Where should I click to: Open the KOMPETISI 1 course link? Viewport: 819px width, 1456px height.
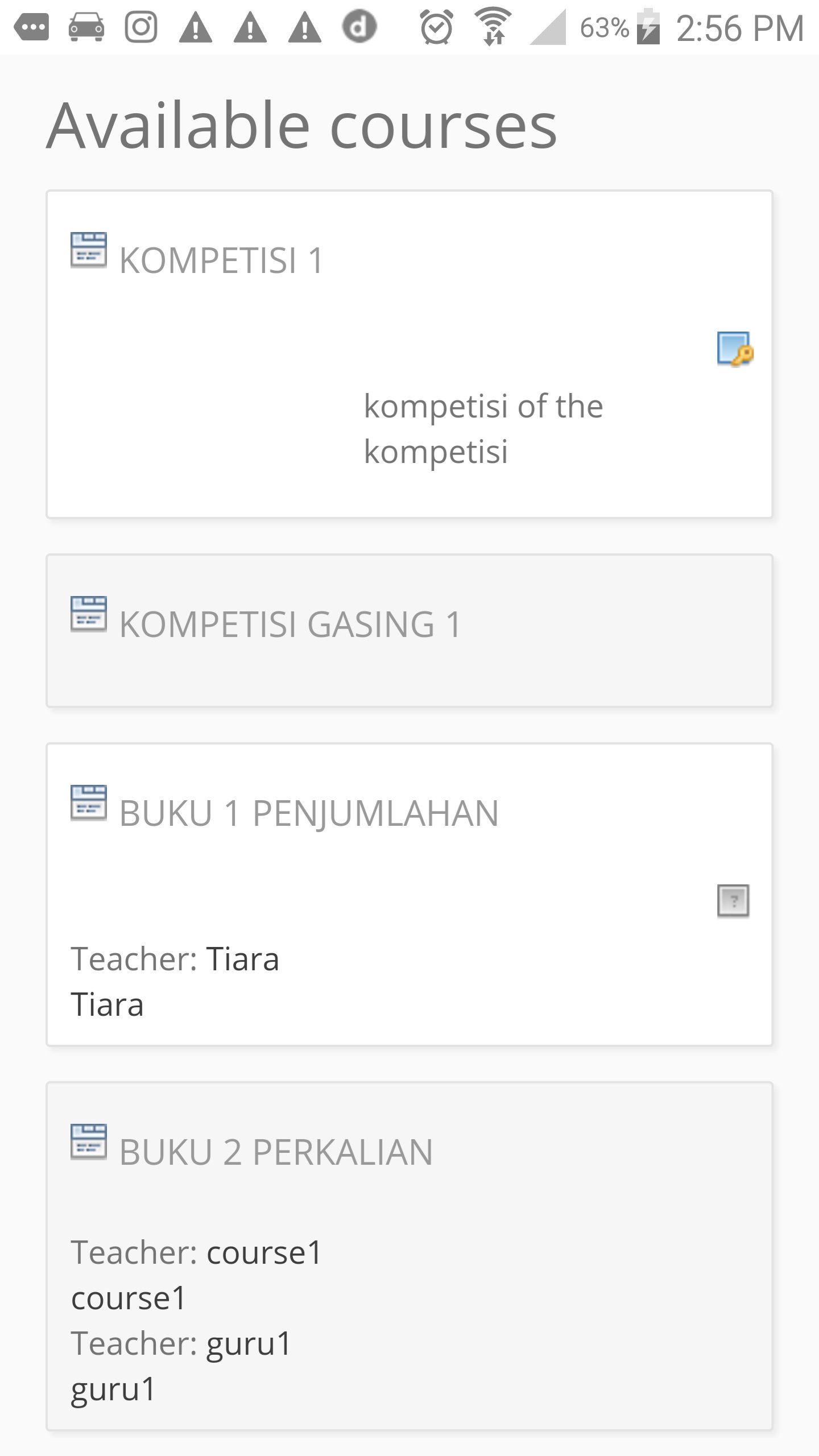click(222, 260)
